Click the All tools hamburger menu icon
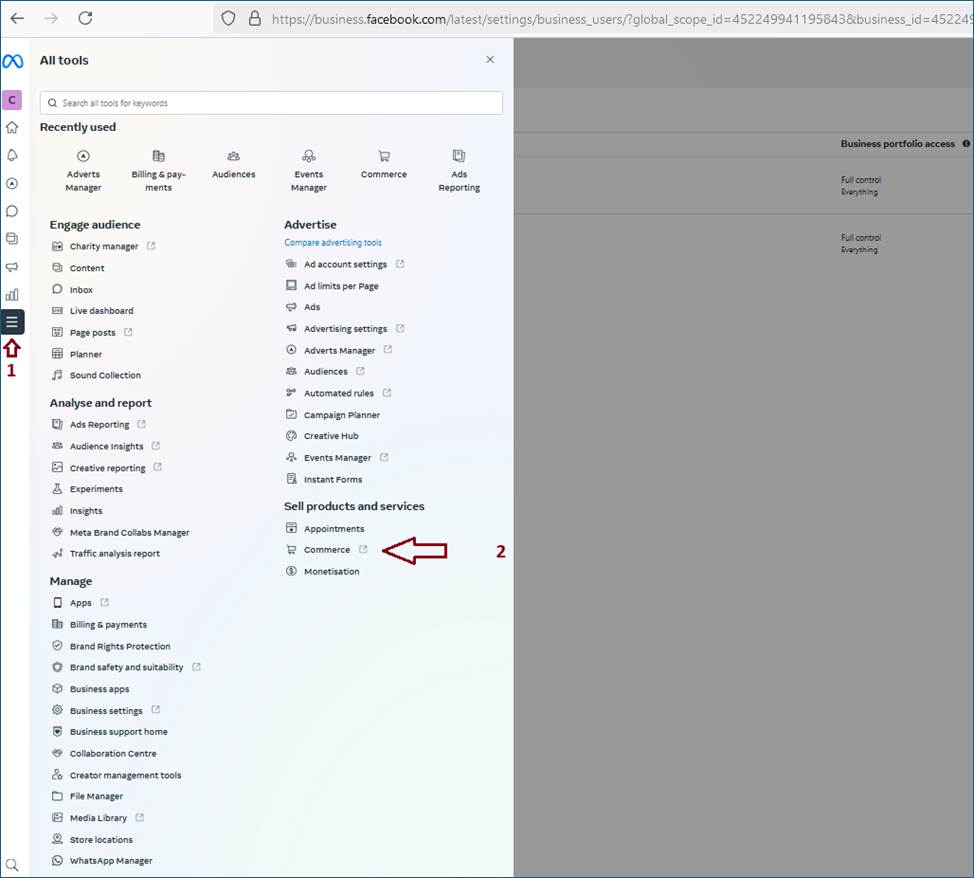Screen dimensions: 974x878 (x=12, y=322)
